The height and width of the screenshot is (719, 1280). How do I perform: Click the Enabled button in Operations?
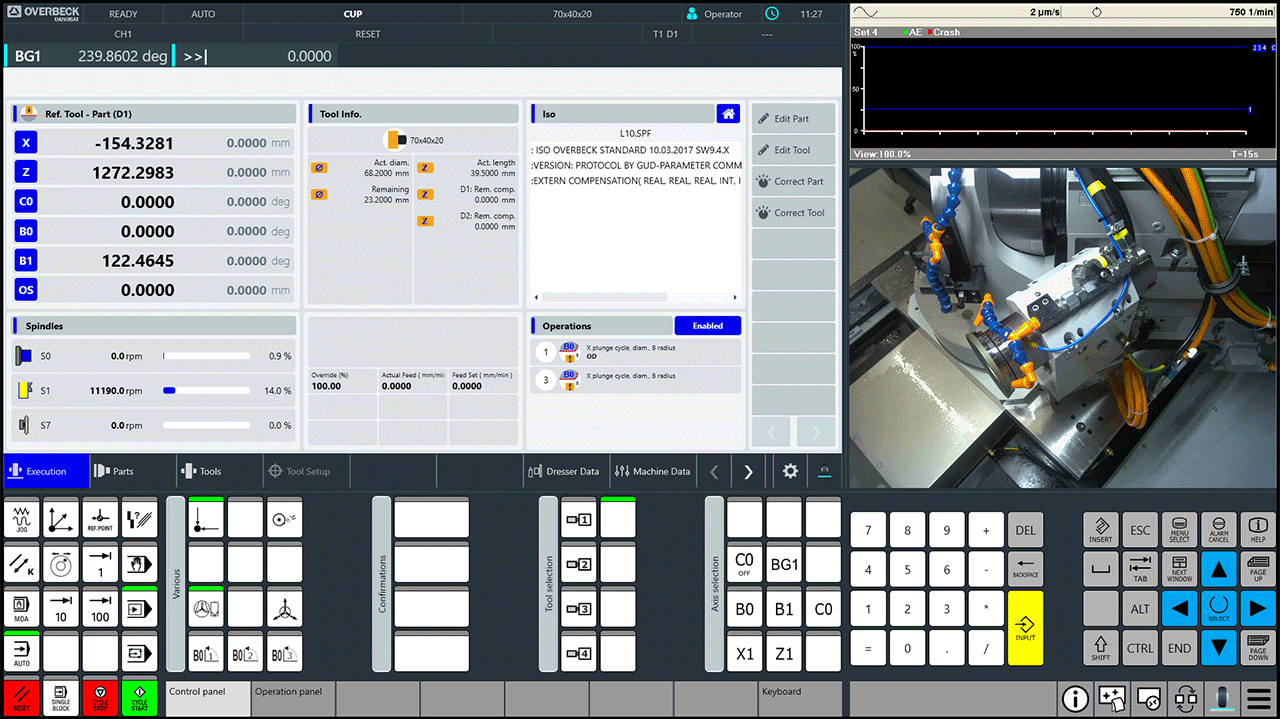(708, 326)
